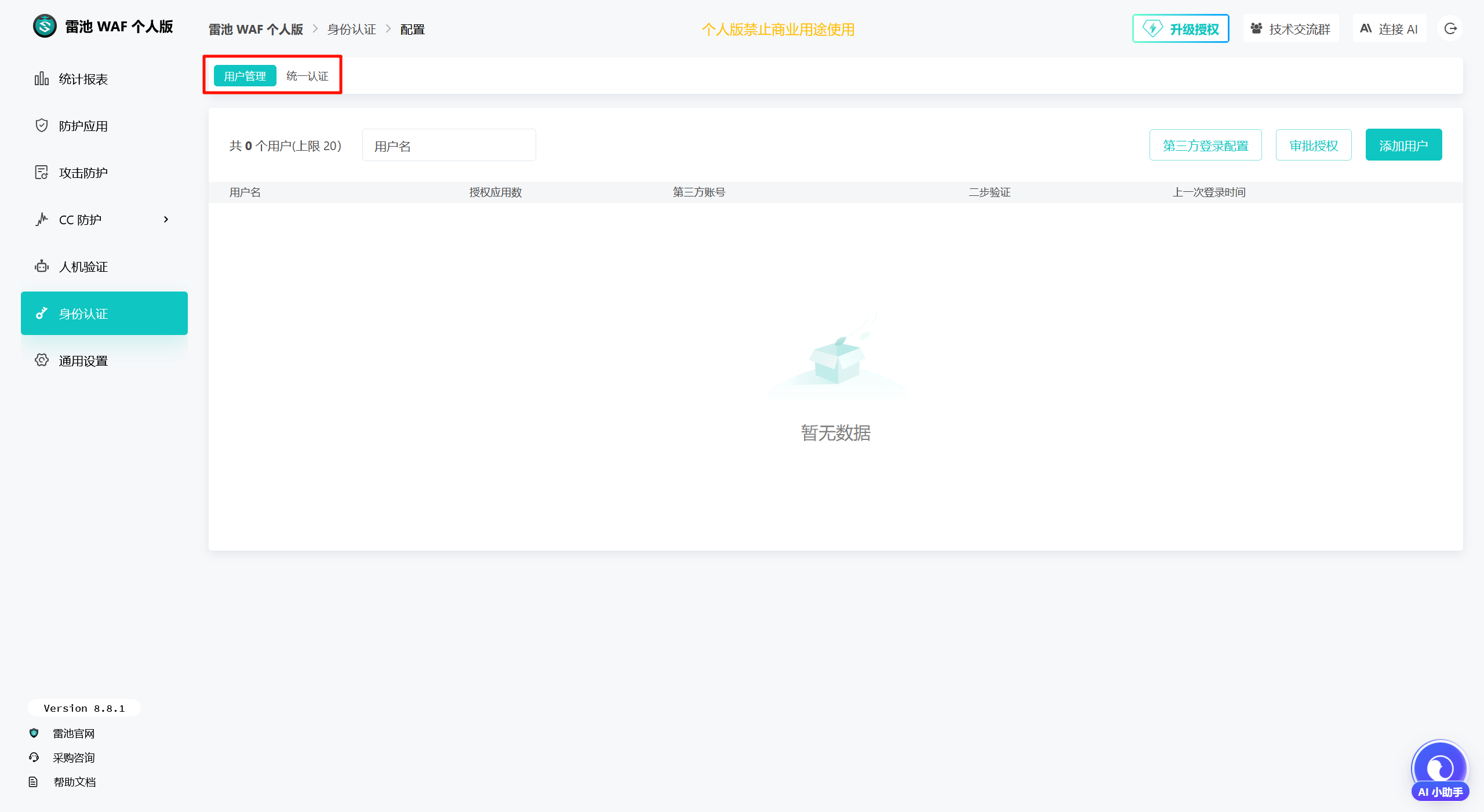Open the 统计报表 statistics sidebar item
The width and height of the screenshot is (1484, 812).
coord(83,79)
